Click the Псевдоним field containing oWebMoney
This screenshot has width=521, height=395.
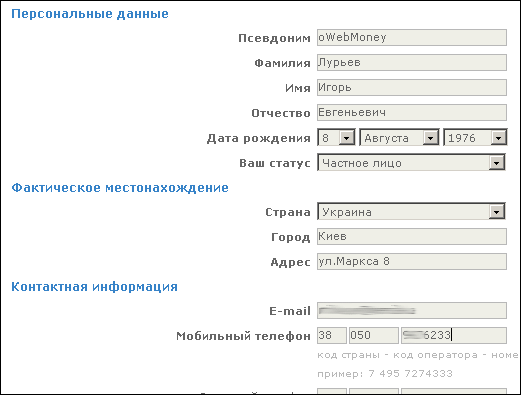tap(412, 37)
